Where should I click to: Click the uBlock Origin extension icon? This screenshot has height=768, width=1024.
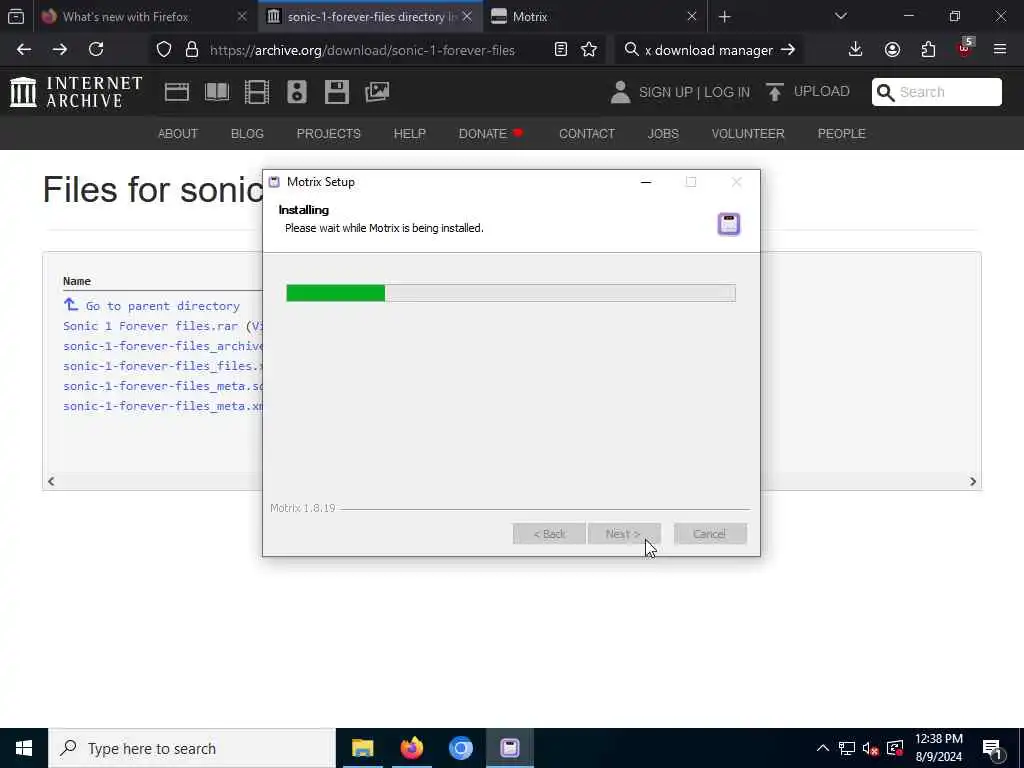pos(965,49)
